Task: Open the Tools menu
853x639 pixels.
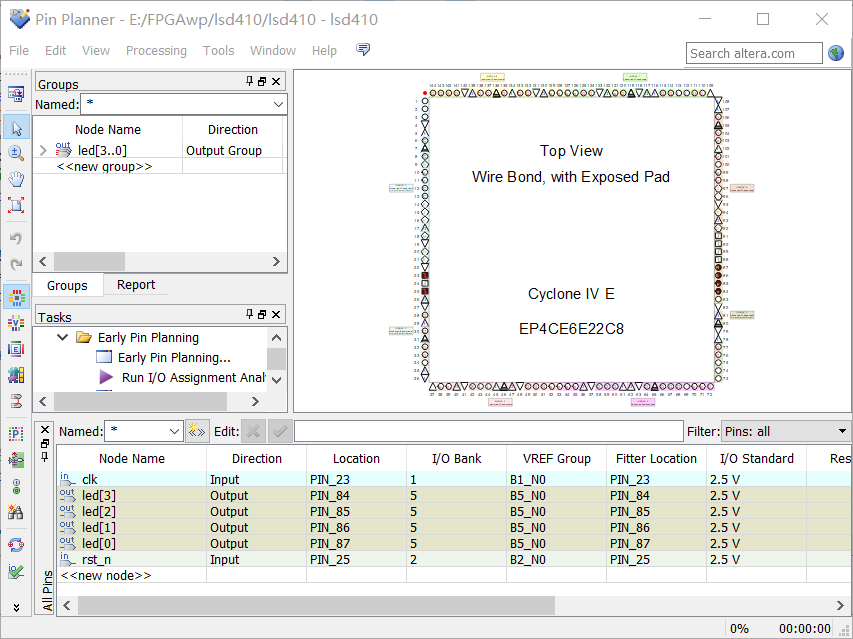Action: (218, 51)
